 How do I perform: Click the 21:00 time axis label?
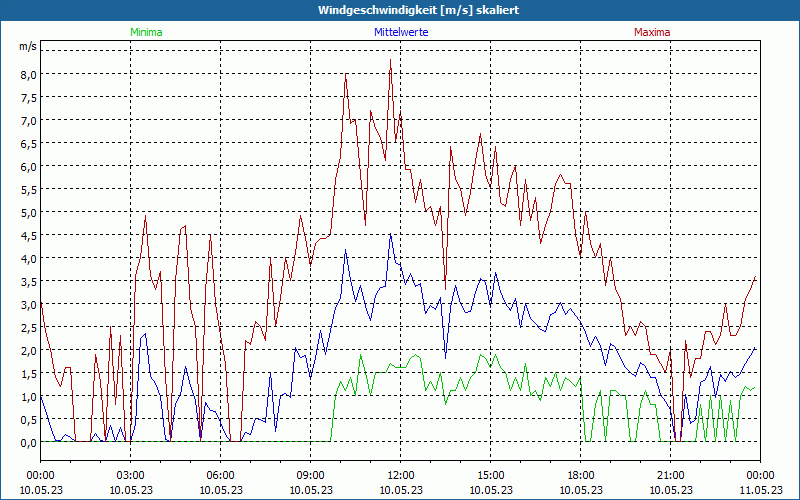670,475
